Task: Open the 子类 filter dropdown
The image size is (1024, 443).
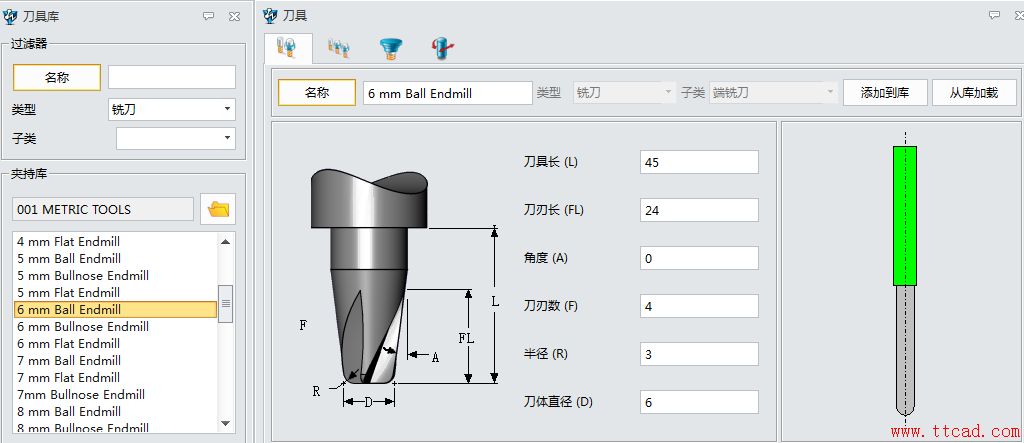Action: 176,139
